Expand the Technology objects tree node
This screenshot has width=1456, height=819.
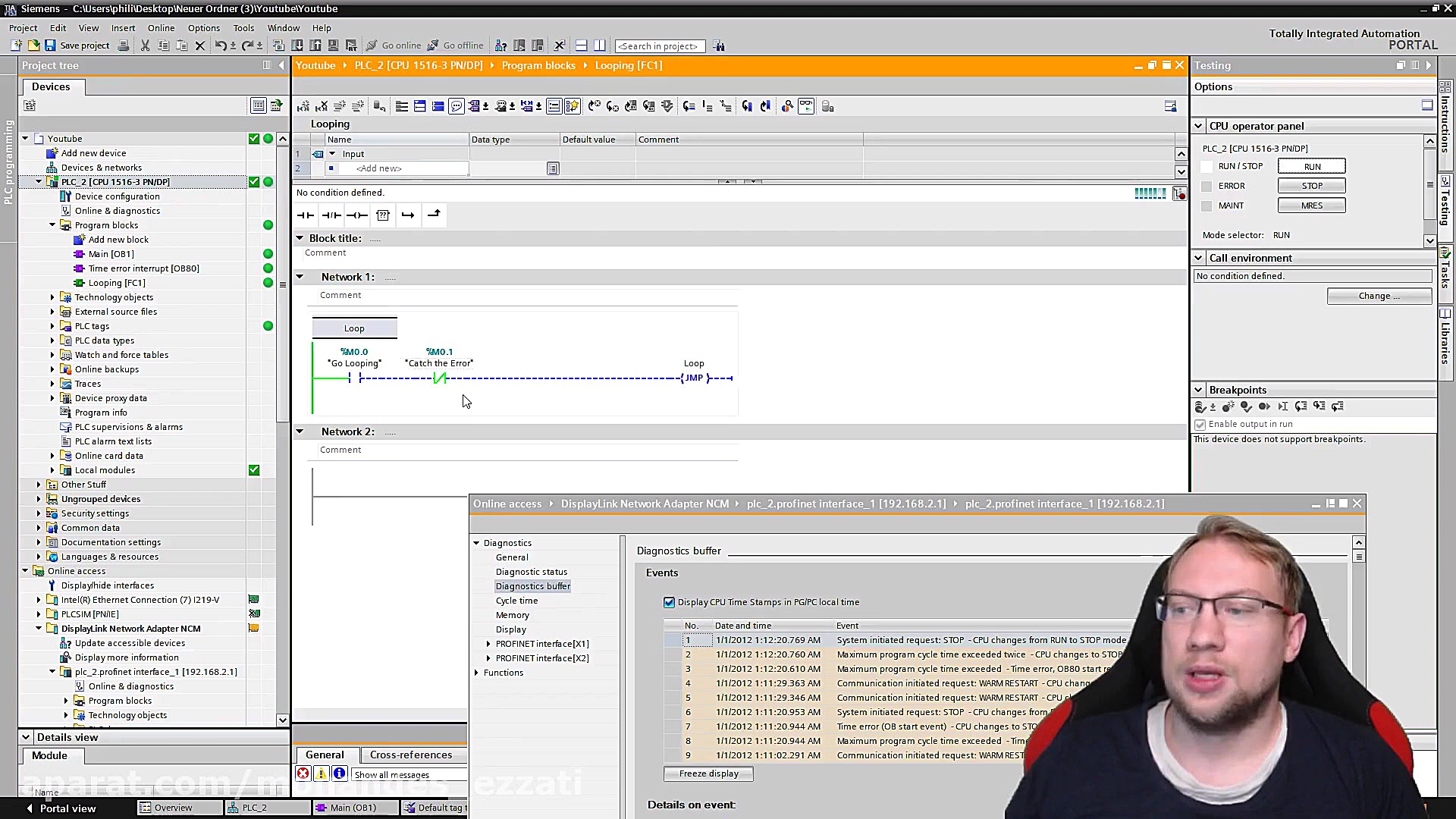52,297
